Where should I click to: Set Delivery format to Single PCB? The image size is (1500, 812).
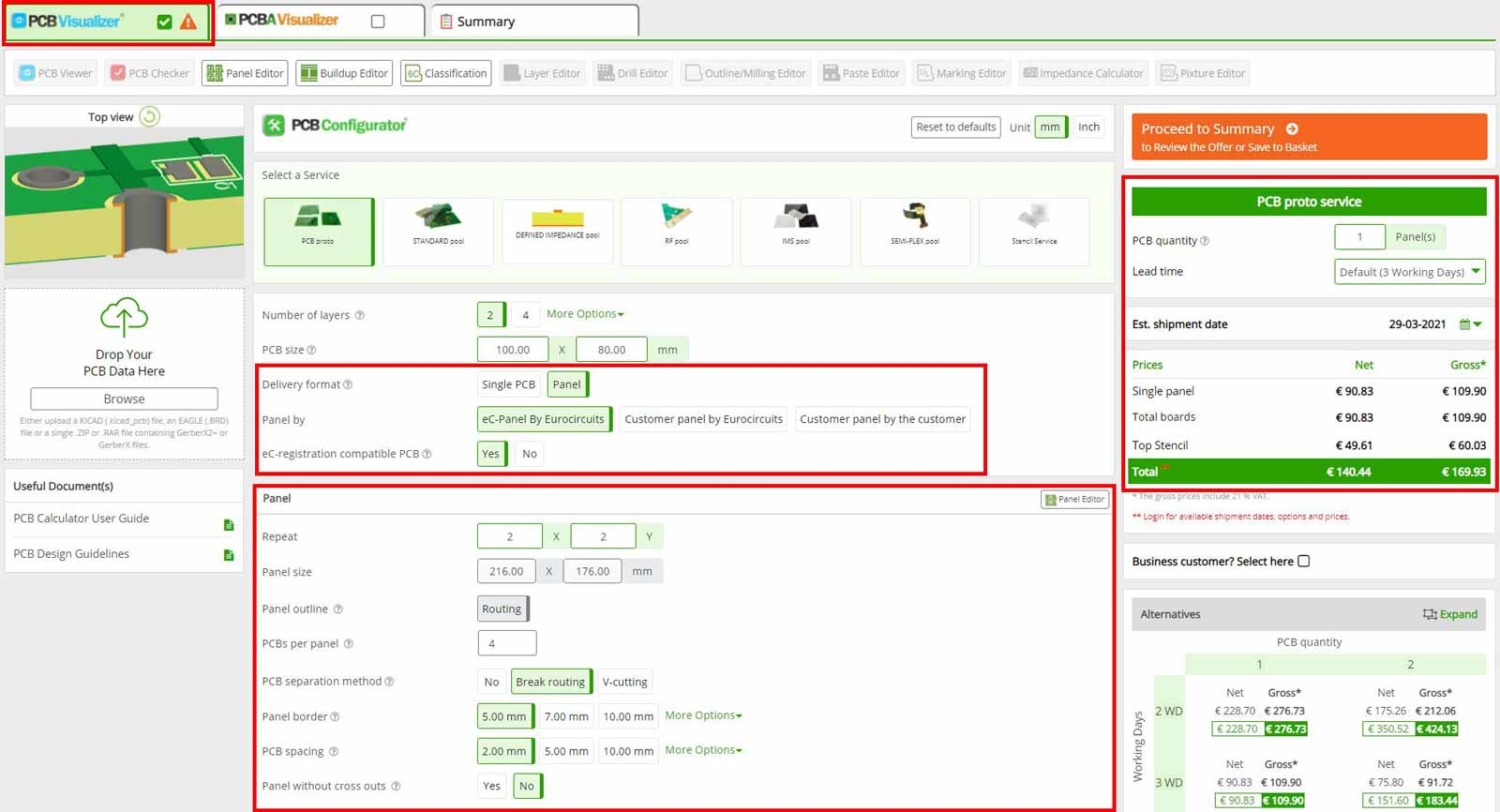tap(510, 385)
